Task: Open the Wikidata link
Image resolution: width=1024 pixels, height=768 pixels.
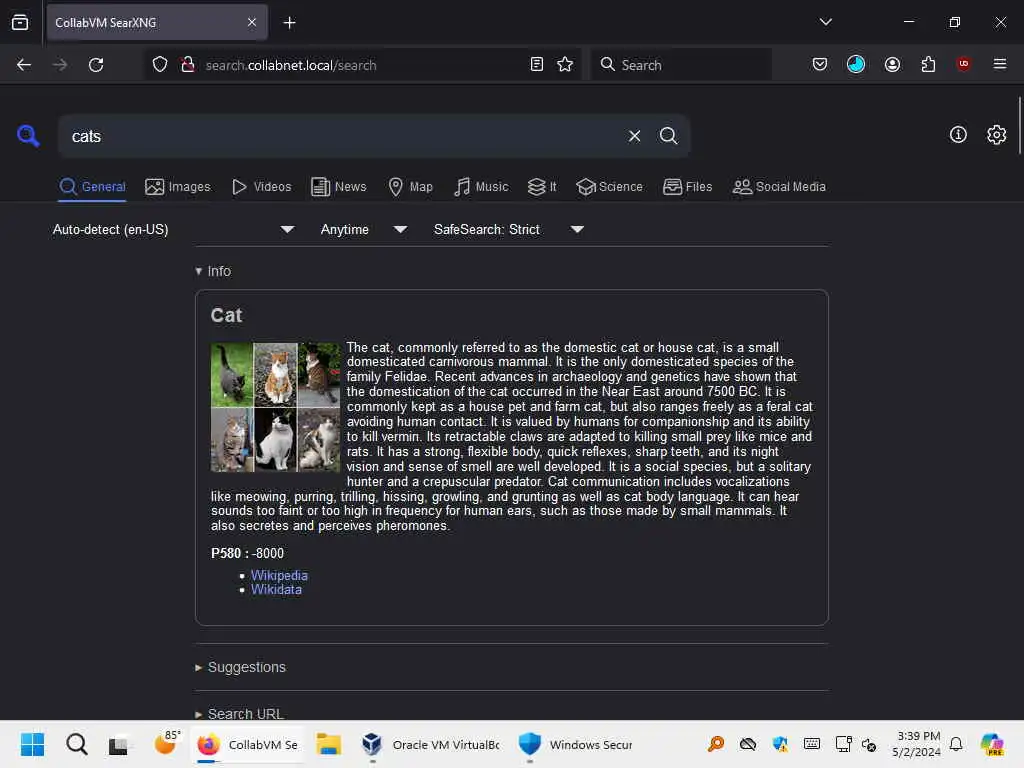Action: (x=276, y=590)
